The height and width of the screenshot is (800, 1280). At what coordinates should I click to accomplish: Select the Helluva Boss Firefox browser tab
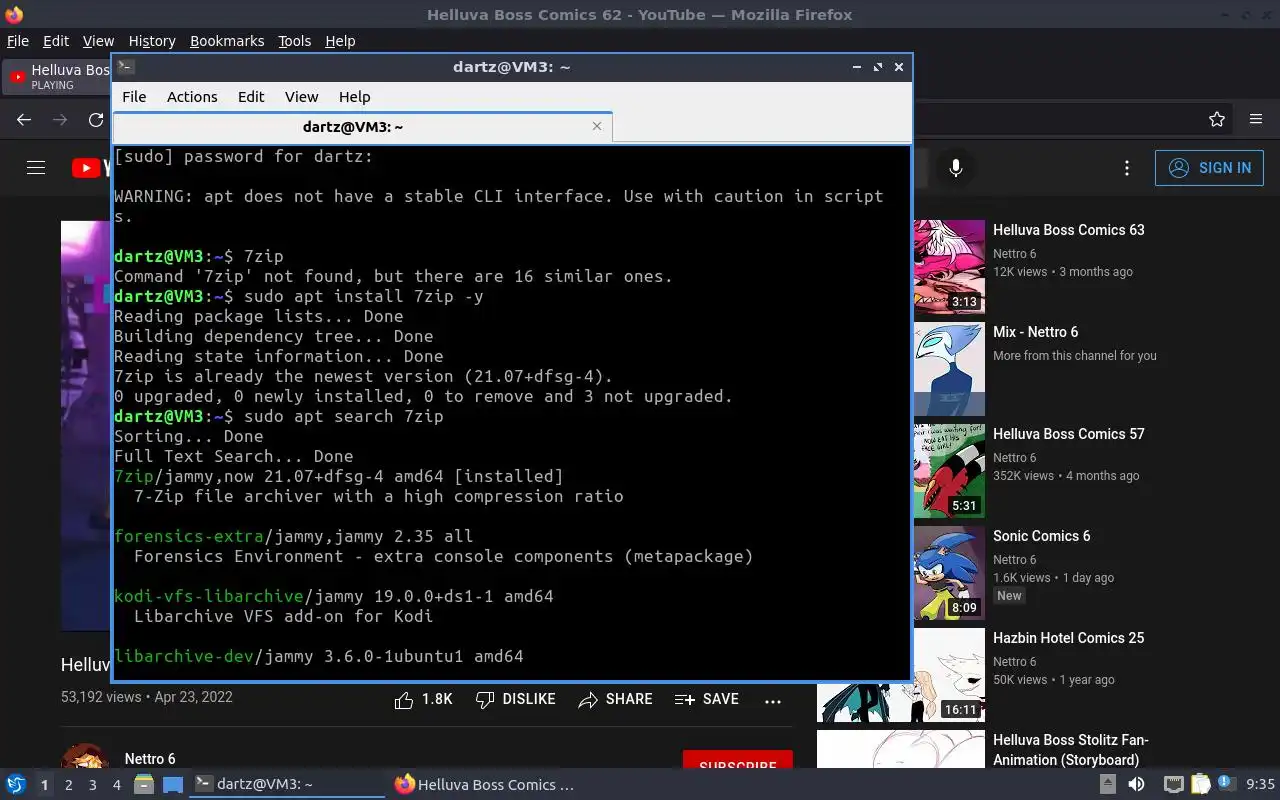(x=58, y=77)
